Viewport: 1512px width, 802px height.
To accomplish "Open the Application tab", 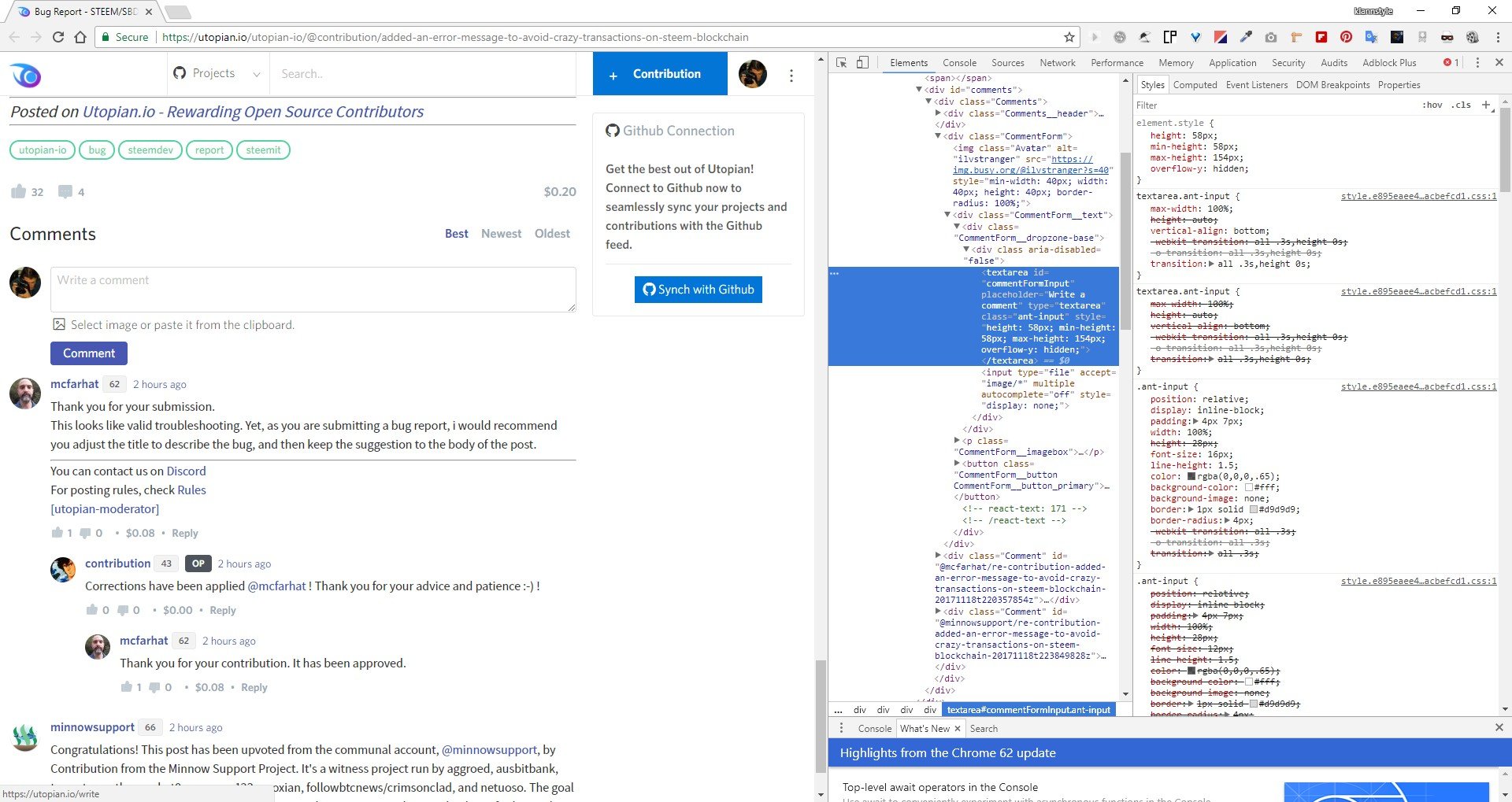I will click(x=1232, y=63).
